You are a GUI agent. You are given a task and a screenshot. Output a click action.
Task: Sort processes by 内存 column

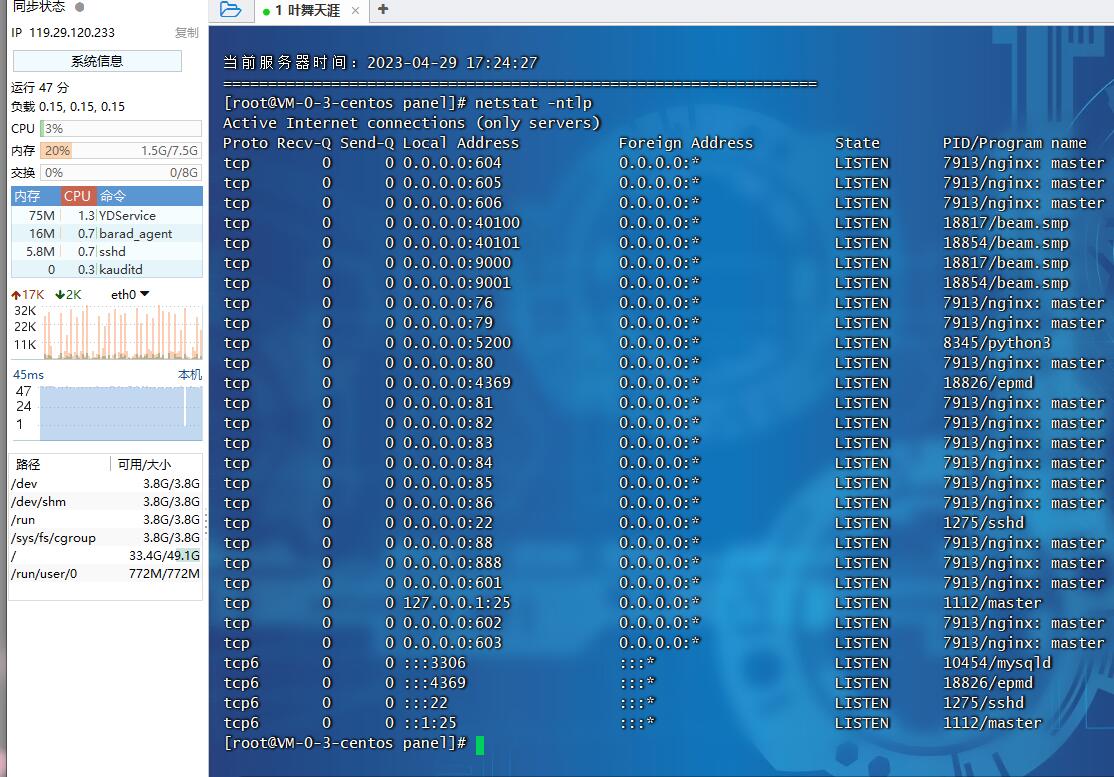point(35,196)
